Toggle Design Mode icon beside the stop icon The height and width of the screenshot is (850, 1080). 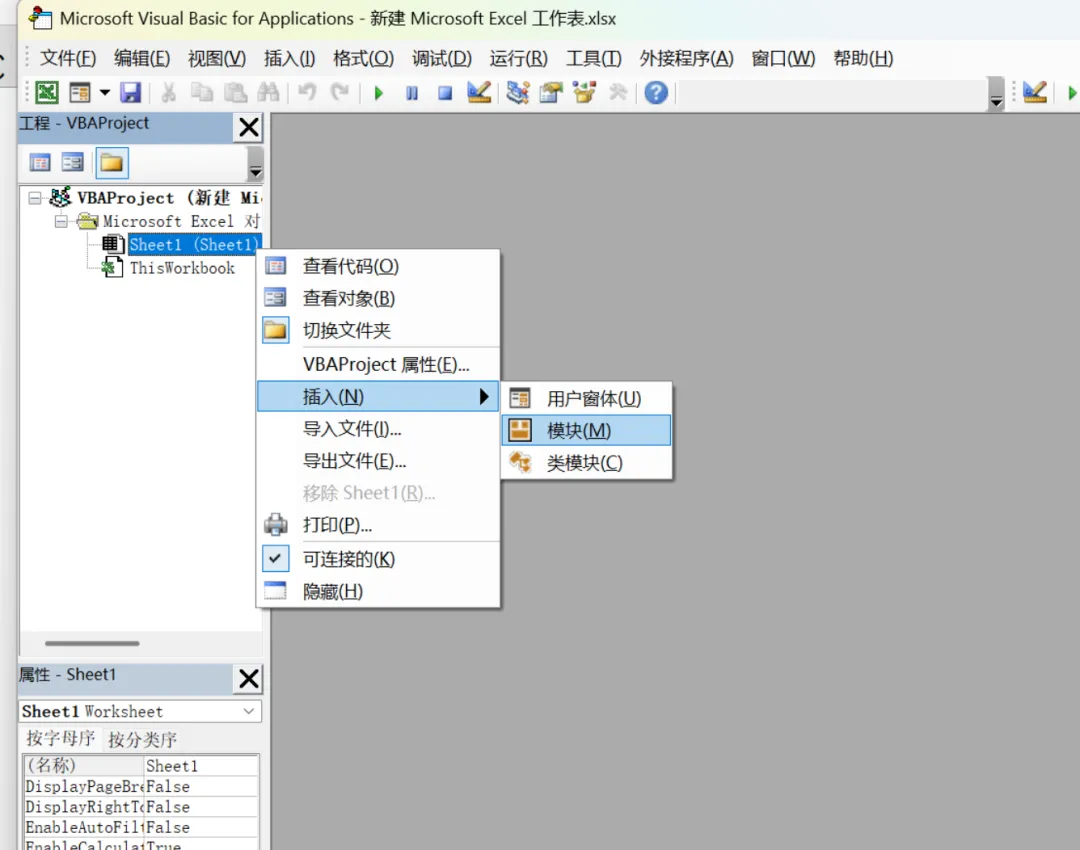tap(479, 92)
